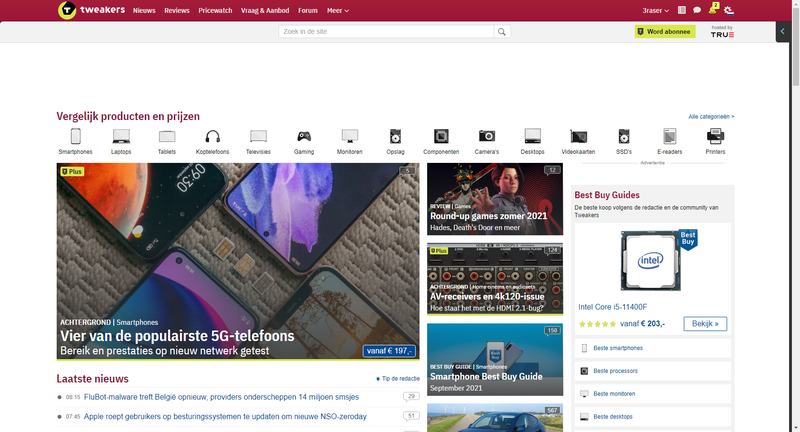
Task: Open the messages speech bubble icon
Action: 697,10
